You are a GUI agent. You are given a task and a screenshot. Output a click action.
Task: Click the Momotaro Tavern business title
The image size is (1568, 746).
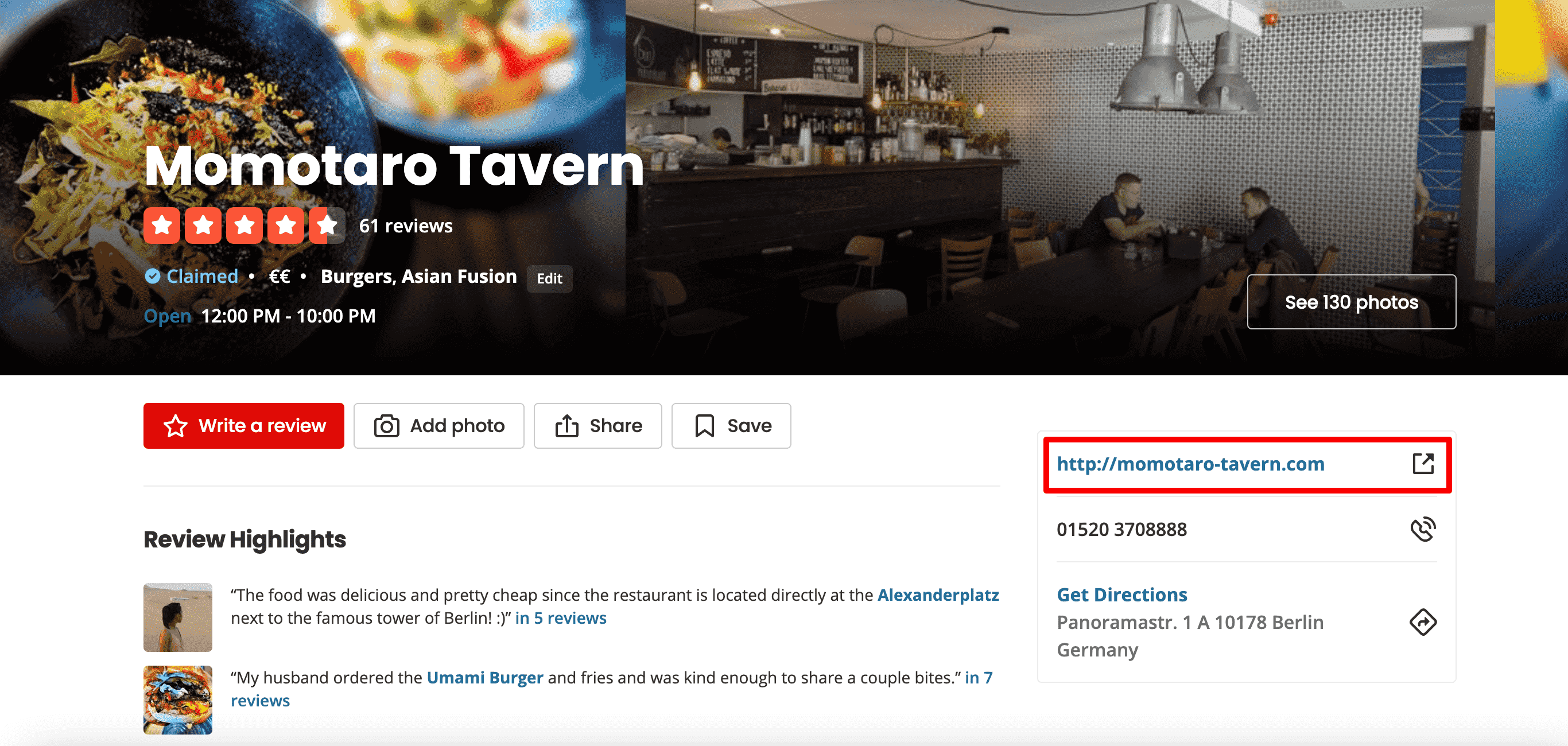394,165
